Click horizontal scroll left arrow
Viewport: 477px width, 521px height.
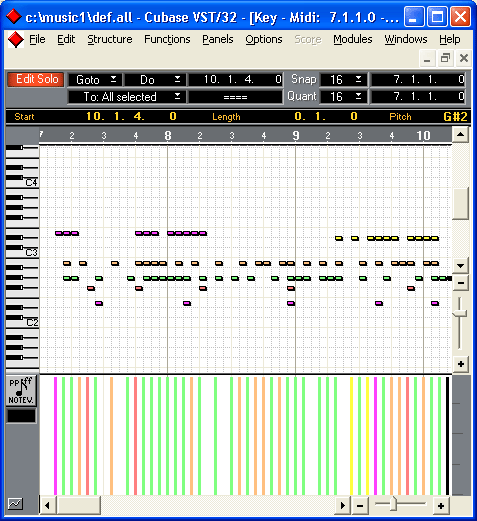click(x=47, y=505)
